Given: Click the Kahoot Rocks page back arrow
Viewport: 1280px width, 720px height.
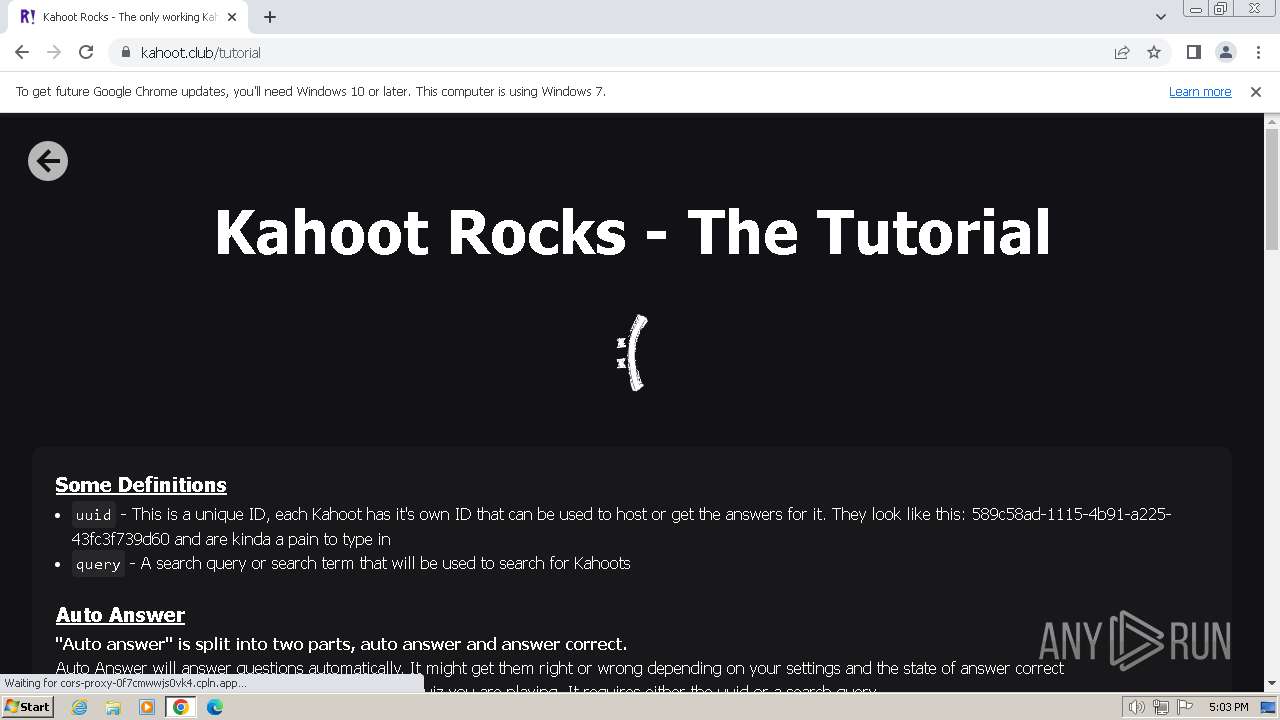Looking at the screenshot, I should pos(48,161).
